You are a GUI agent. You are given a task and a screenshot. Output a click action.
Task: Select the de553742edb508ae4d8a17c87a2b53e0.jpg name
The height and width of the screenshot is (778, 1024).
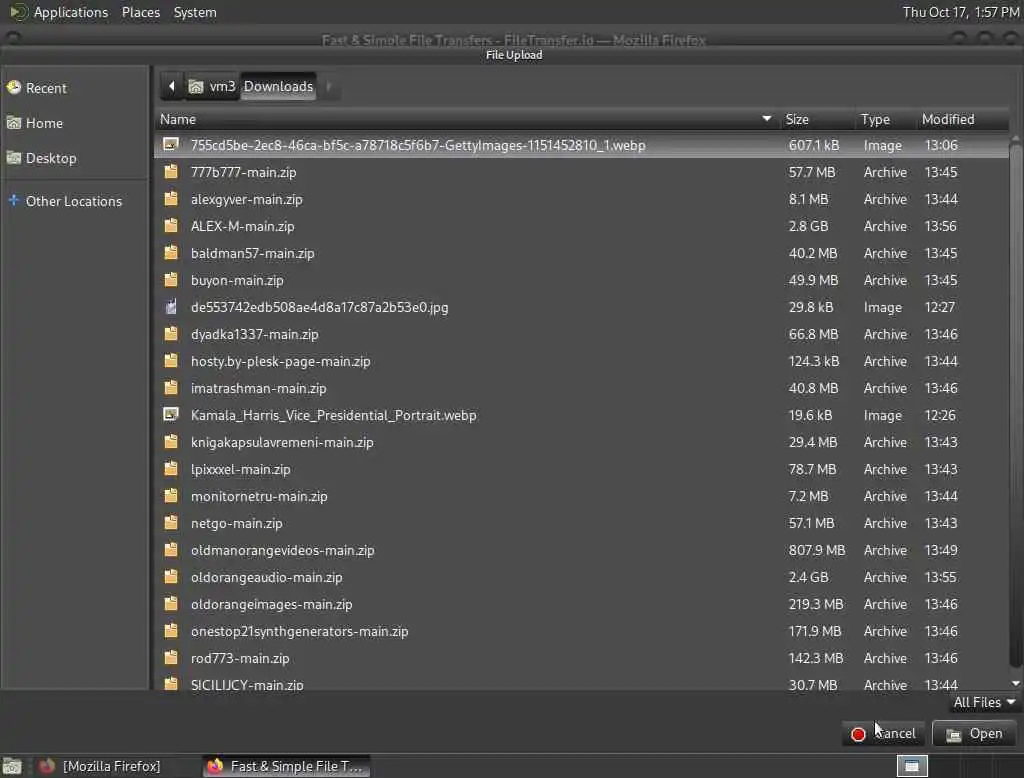point(319,307)
